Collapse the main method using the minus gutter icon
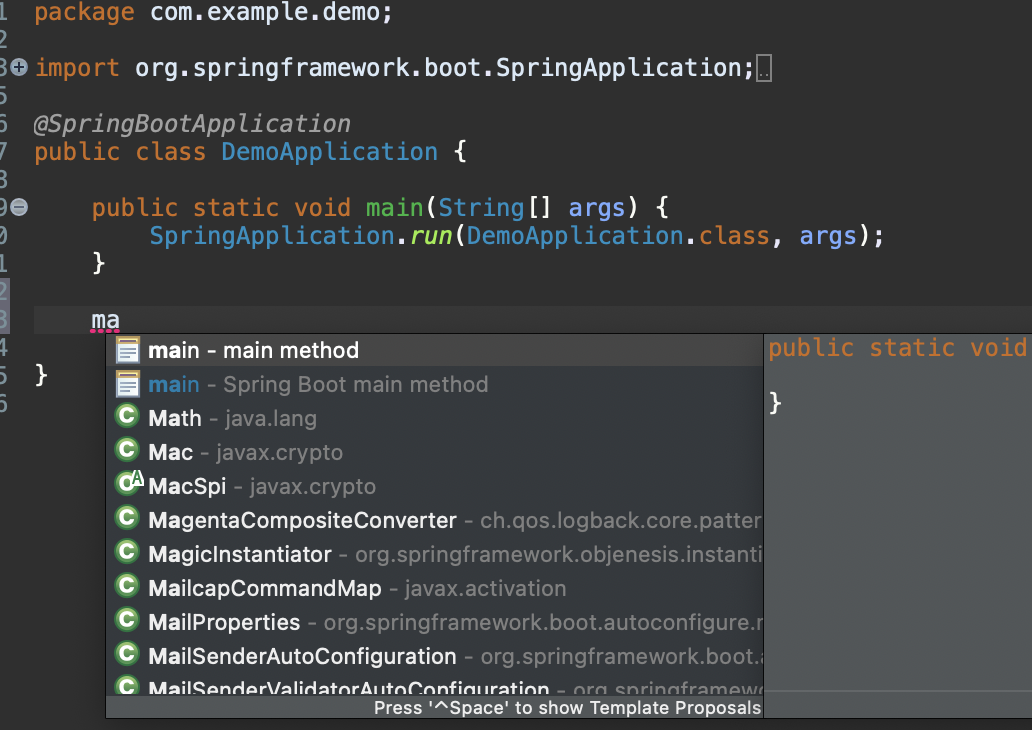1032x730 pixels. (x=18, y=207)
